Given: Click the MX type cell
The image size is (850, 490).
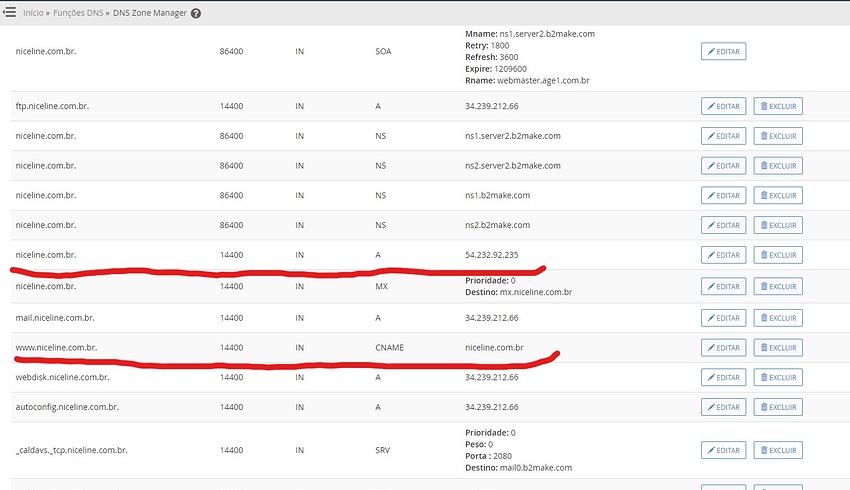Looking at the screenshot, I should click(382, 287).
